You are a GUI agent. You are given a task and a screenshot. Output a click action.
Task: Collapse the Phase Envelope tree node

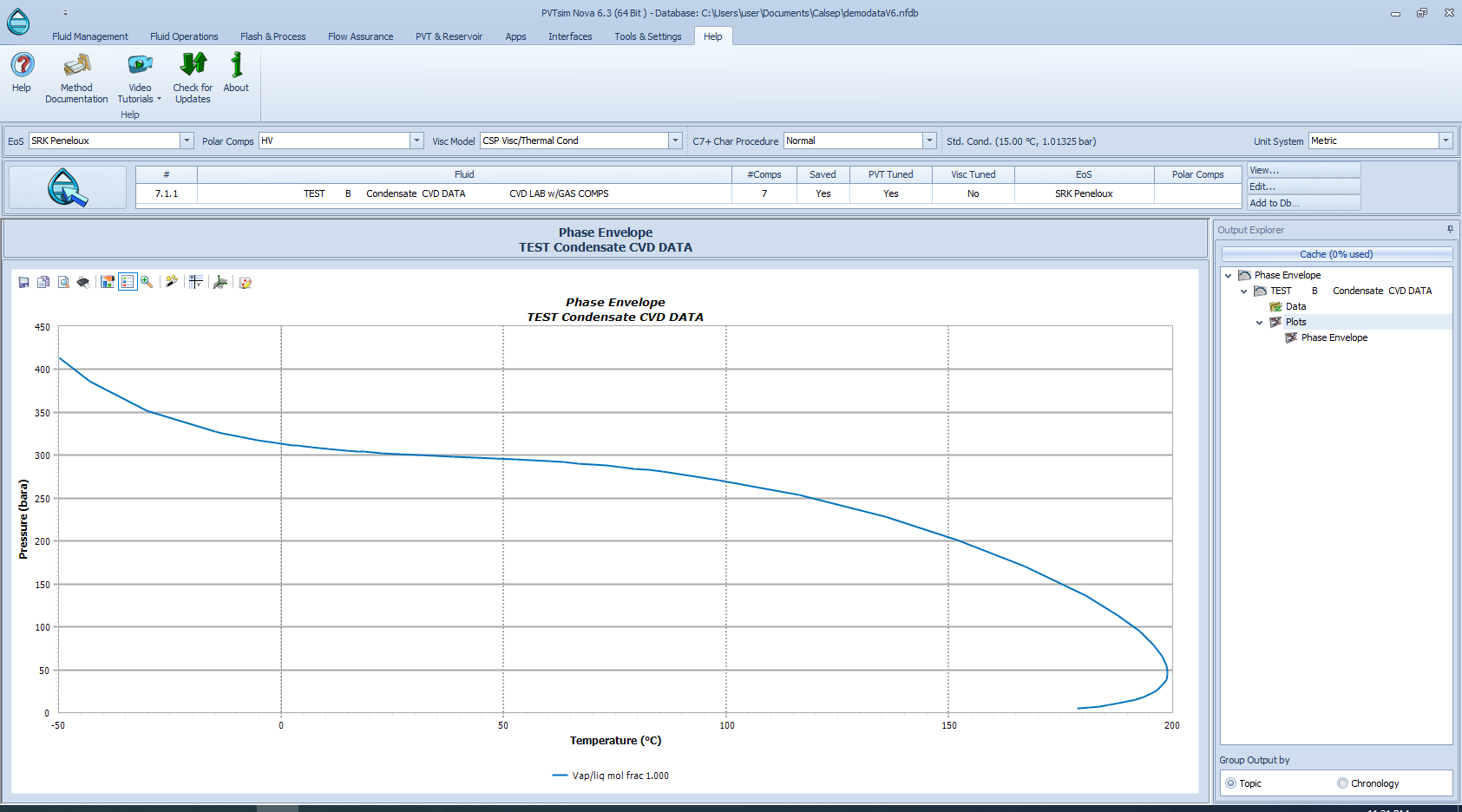1229,275
